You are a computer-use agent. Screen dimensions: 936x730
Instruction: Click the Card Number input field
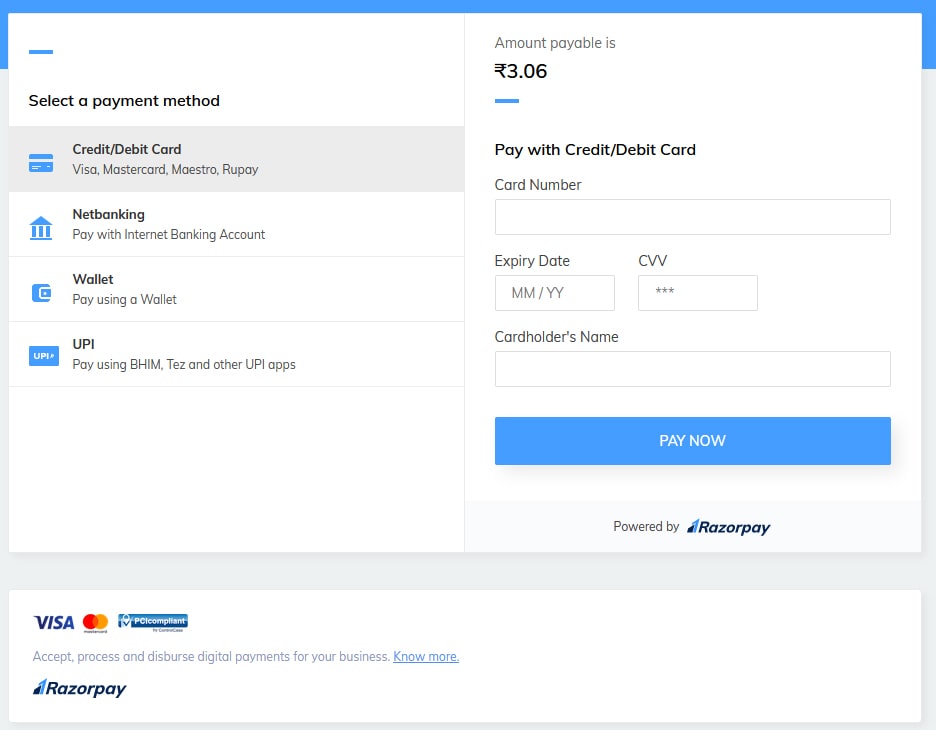pos(692,217)
